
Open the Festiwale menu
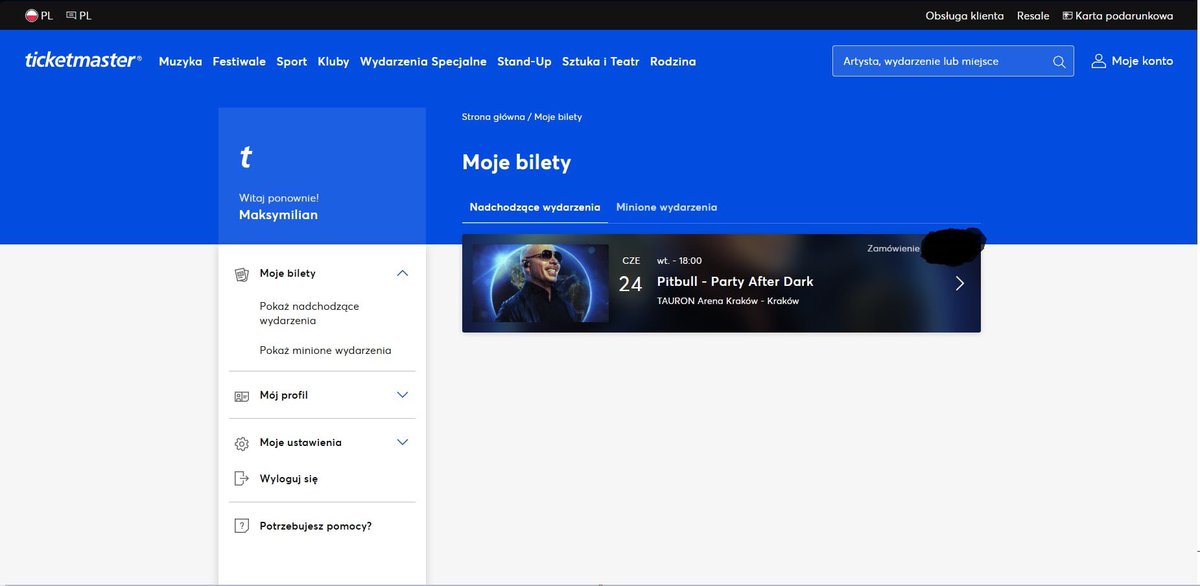coord(239,61)
